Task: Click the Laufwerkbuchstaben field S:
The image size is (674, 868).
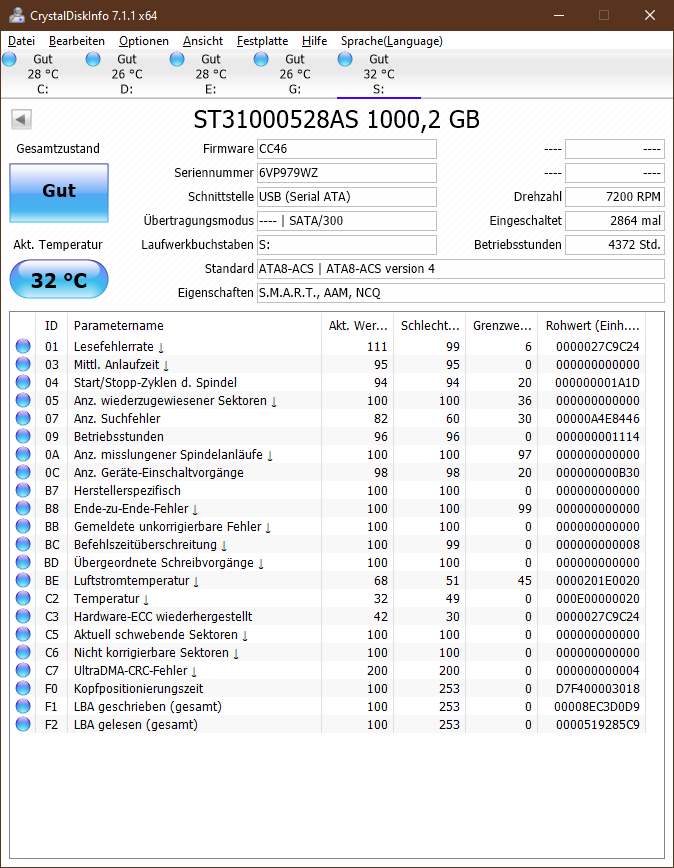Action: [x=347, y=245]
